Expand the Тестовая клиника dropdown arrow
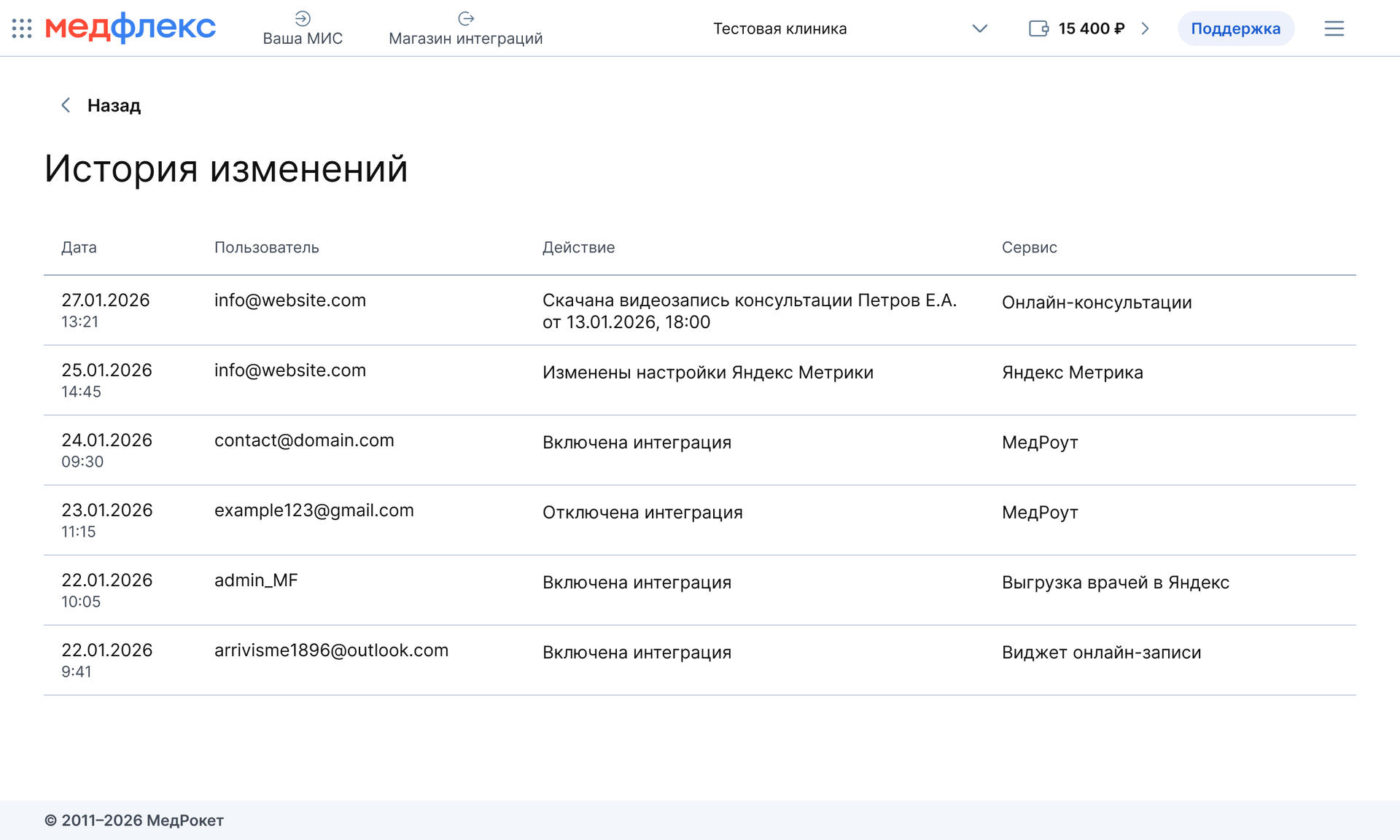The height and width of the screenshot is (840, 1400). [x=979, y=28]
